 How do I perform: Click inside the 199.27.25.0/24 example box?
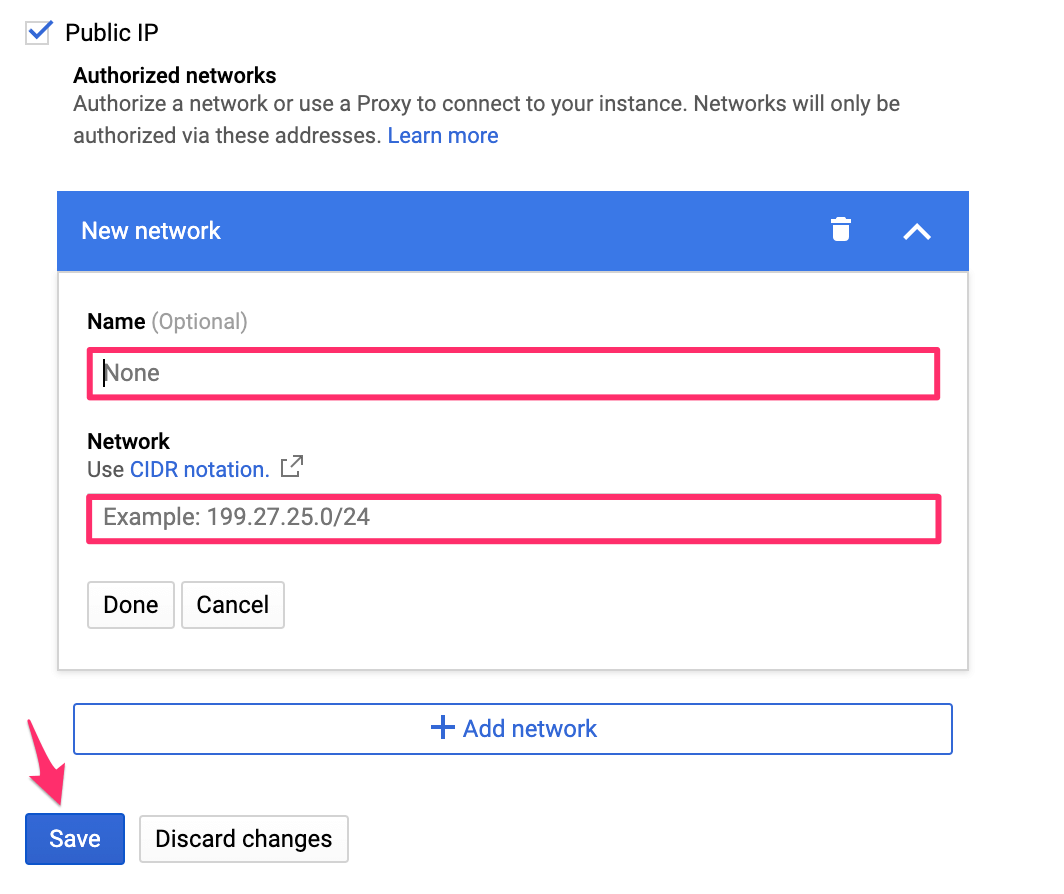(513, 518)
